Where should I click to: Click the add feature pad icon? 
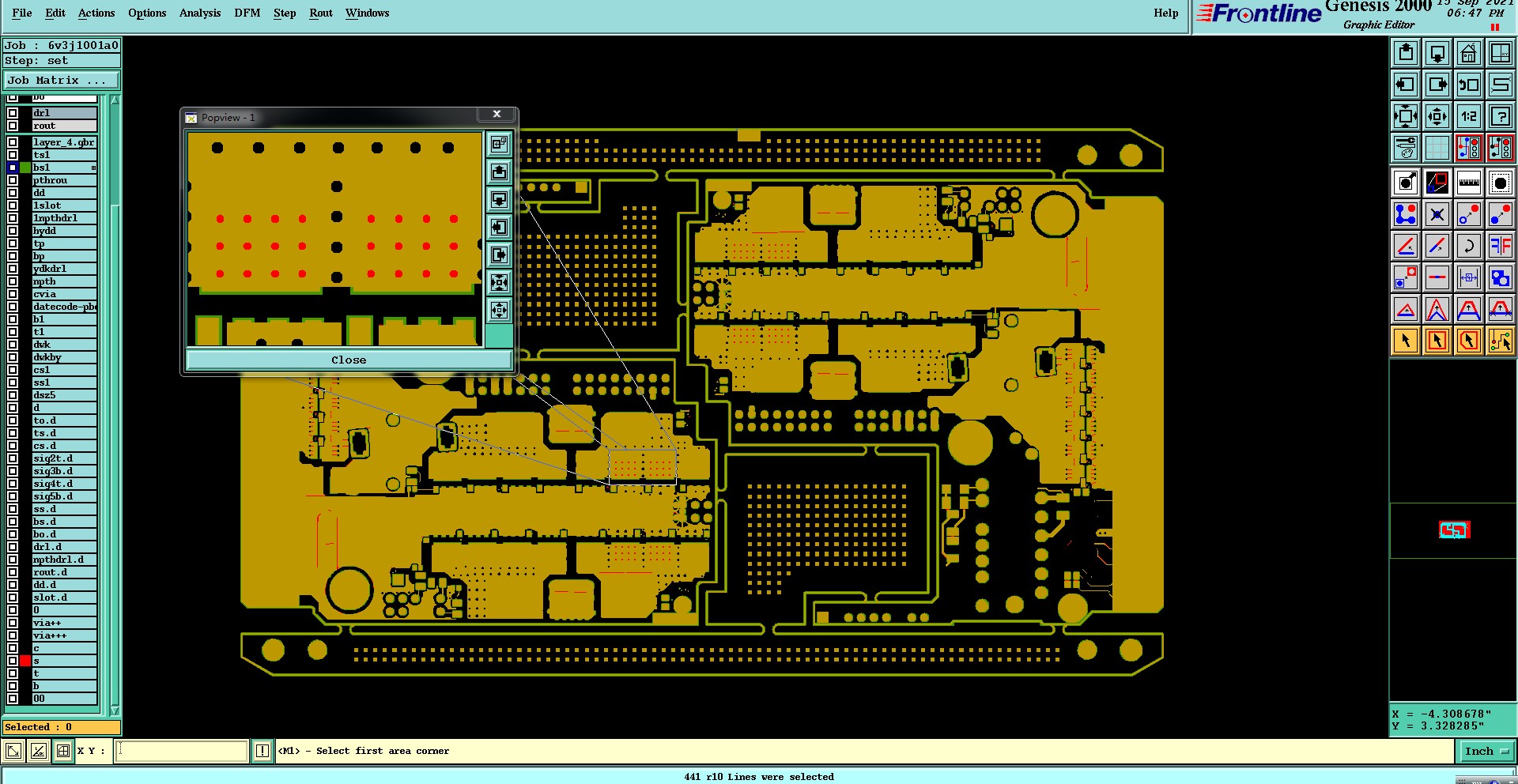coord(1406,183)
